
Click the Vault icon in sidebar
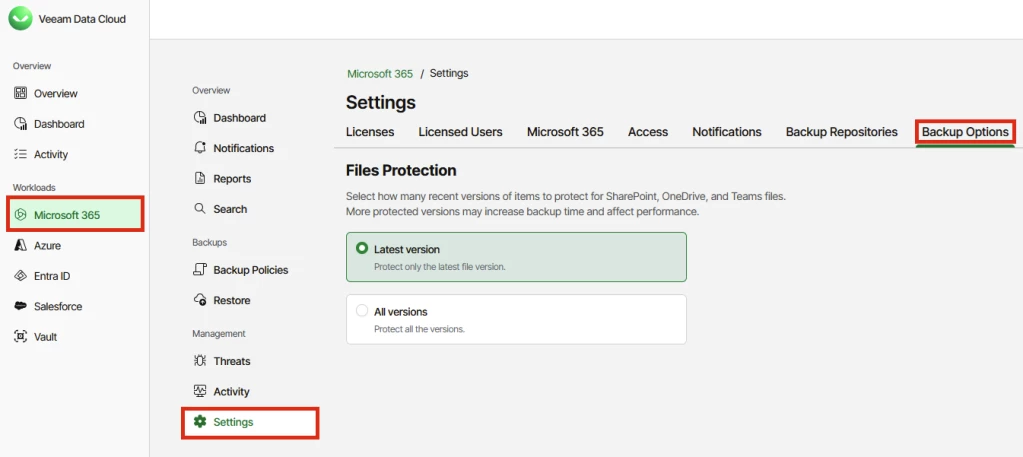21,337
